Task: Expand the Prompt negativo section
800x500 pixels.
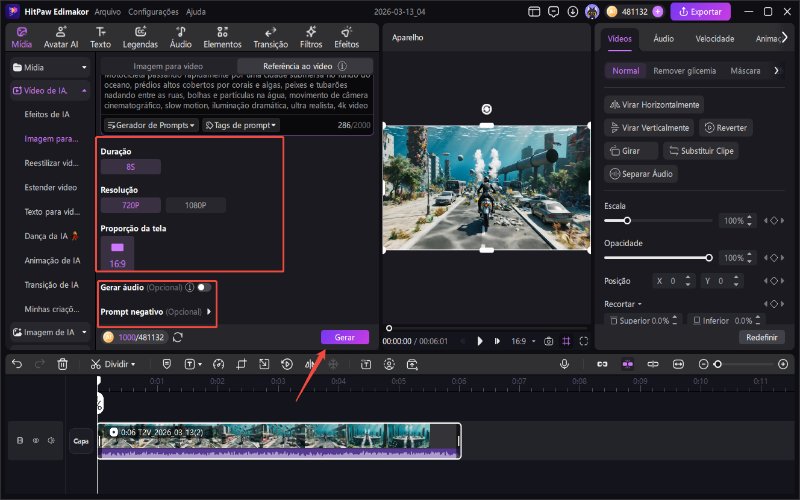Action: (209, 312)
